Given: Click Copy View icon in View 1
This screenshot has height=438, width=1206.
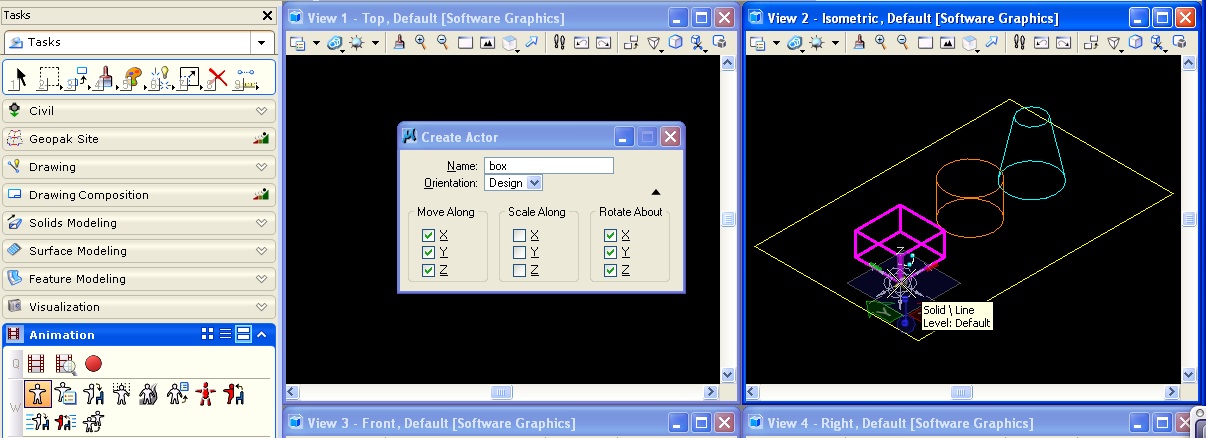Looking at the screenshot, I should click(x=630, y=43).
